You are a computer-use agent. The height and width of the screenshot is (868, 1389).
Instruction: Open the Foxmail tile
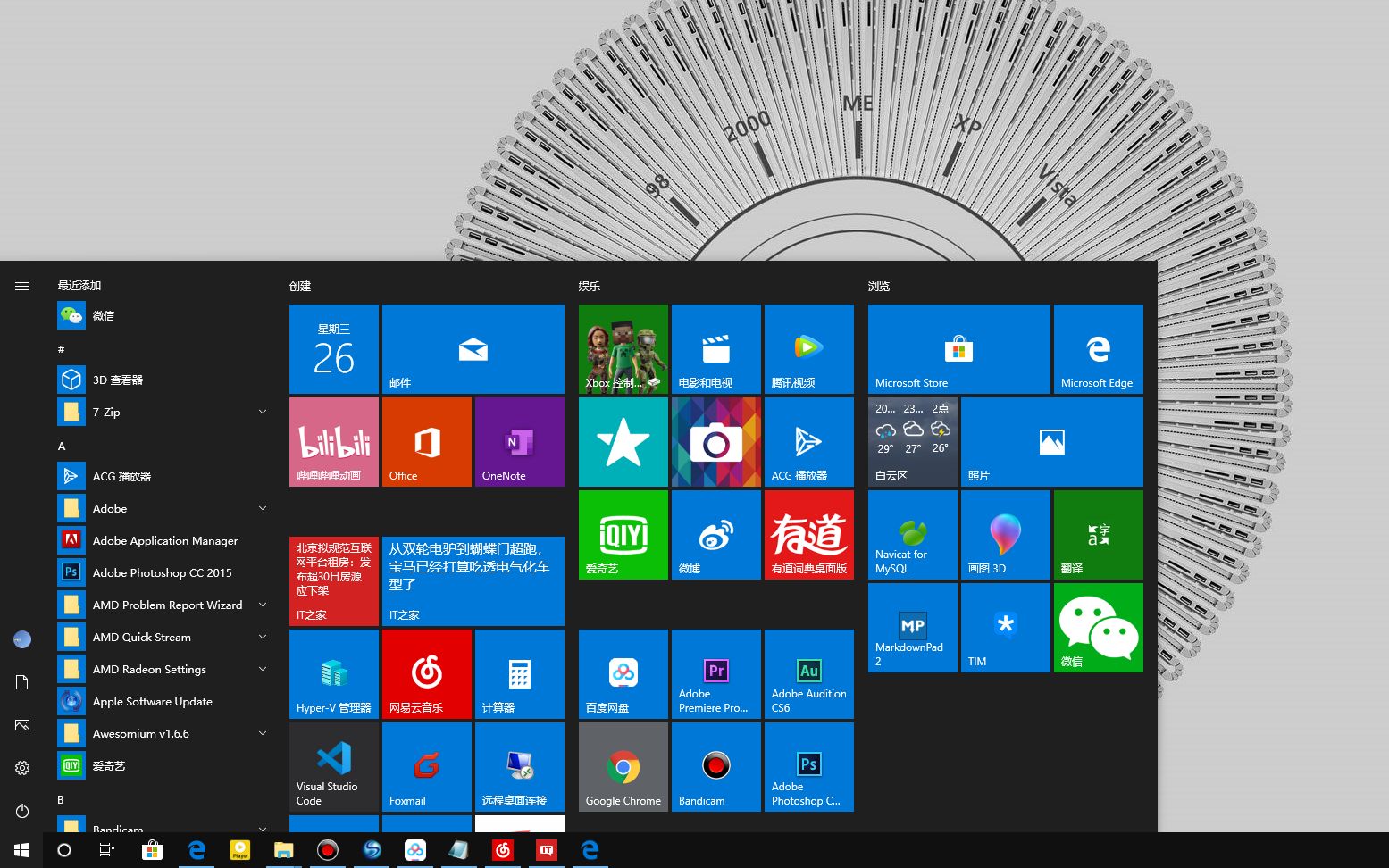pyautogui.click(x=427, y=767)
